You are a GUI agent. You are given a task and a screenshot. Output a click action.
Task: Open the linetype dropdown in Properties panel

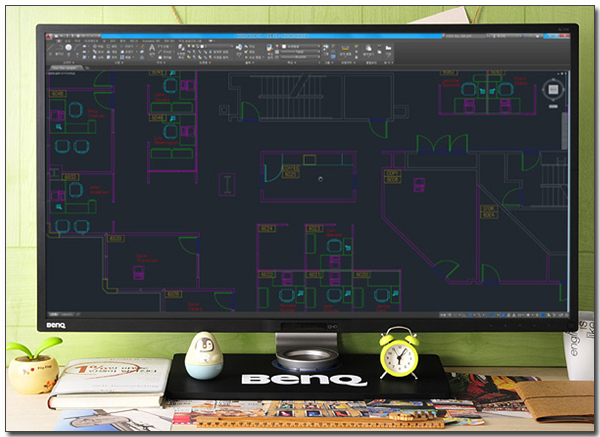coord(301,57)
